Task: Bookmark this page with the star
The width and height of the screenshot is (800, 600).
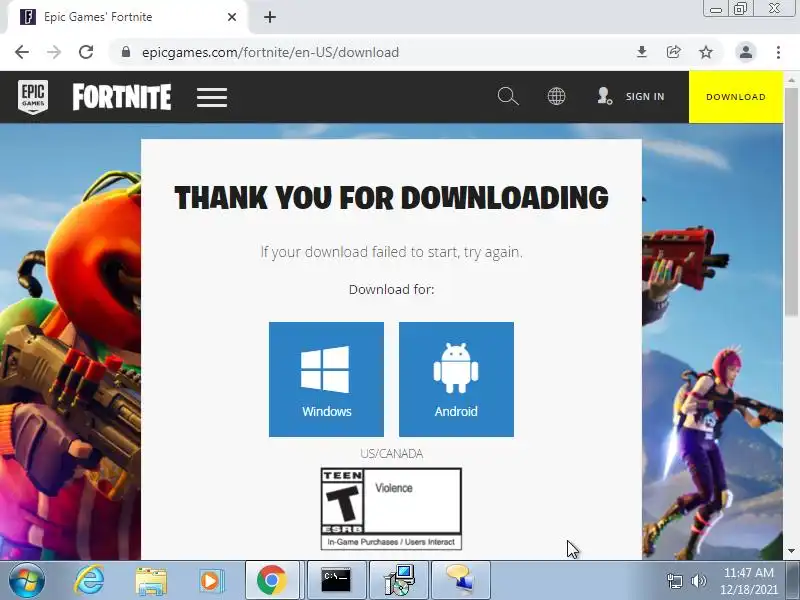Action: (706, 52)
